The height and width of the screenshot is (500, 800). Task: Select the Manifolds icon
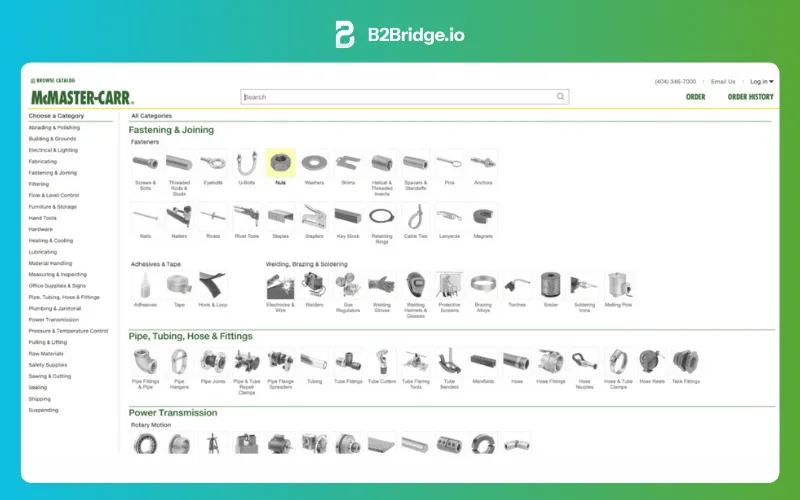point(483,362)
